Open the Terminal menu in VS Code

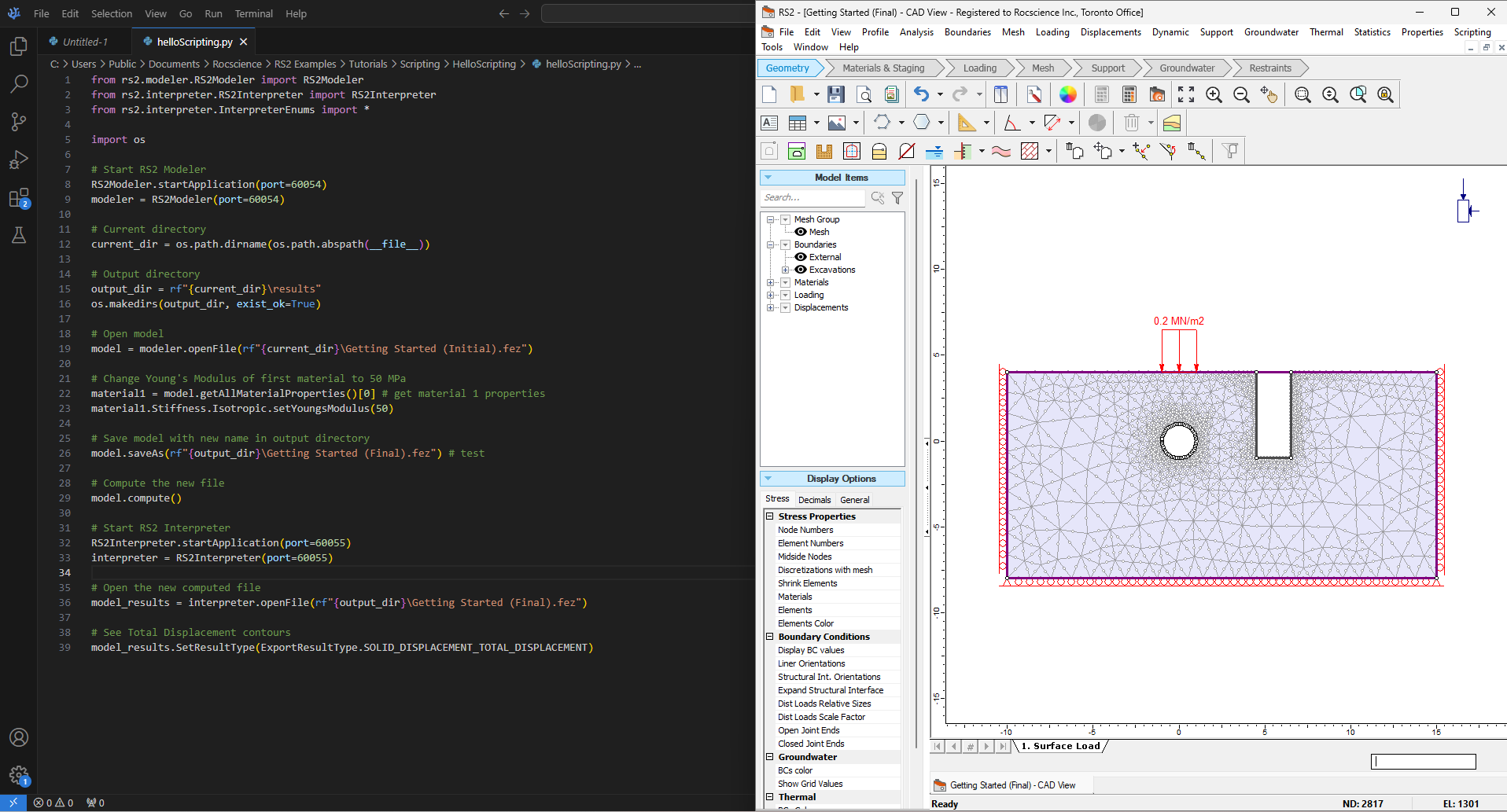[253, 13]
